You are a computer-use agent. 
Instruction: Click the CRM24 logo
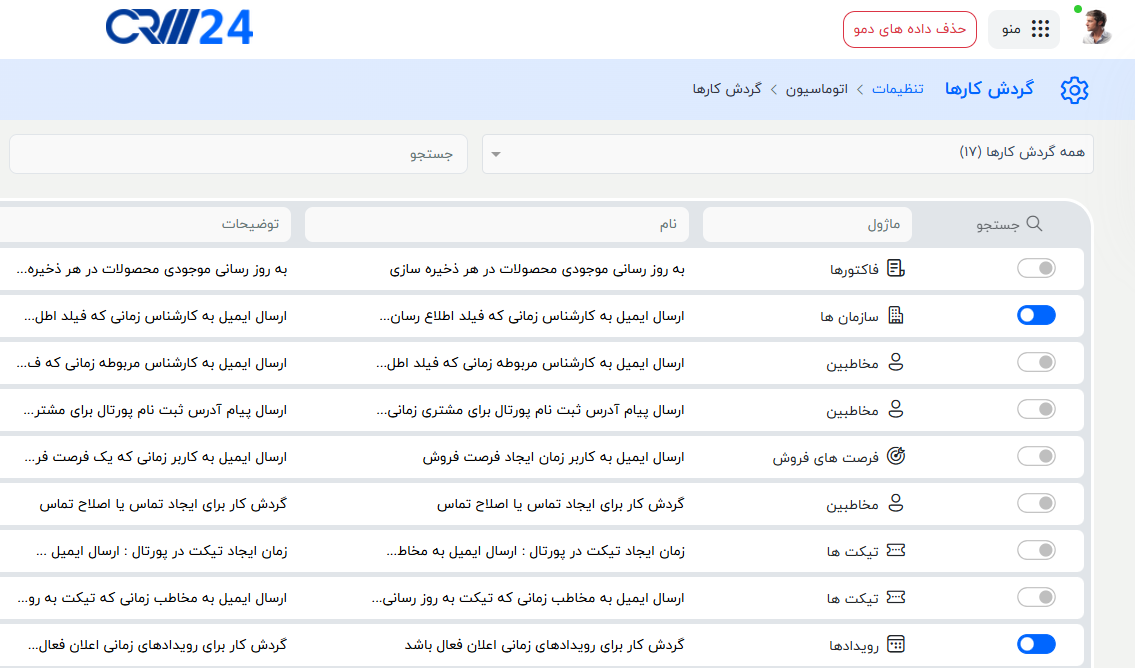[179, 28]
